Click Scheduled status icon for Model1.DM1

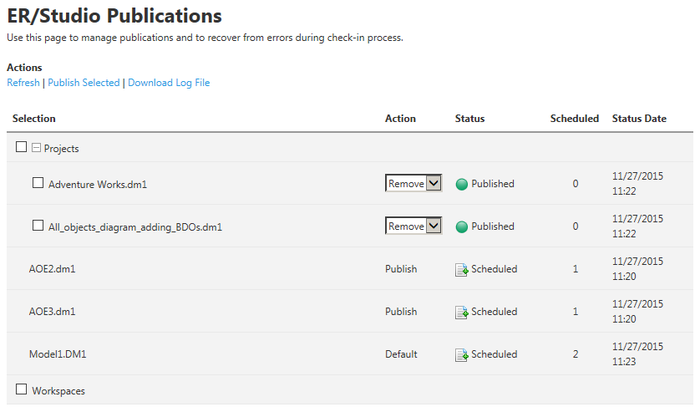pos(462,355)
